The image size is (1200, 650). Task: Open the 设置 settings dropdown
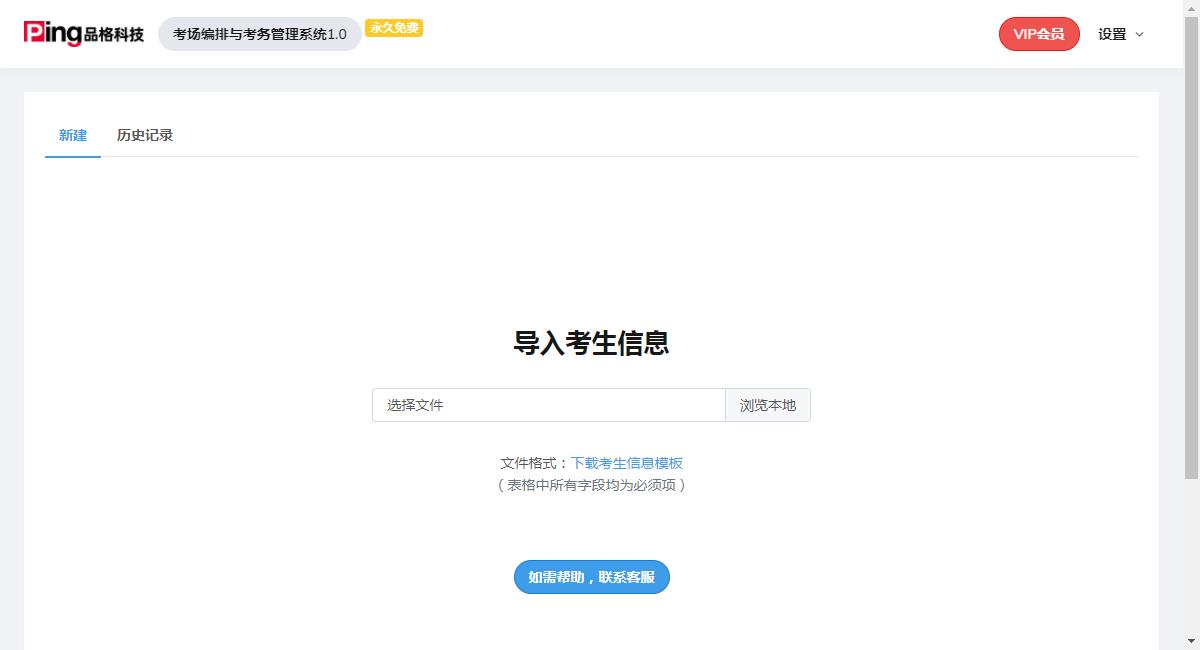pos(1113,33)
